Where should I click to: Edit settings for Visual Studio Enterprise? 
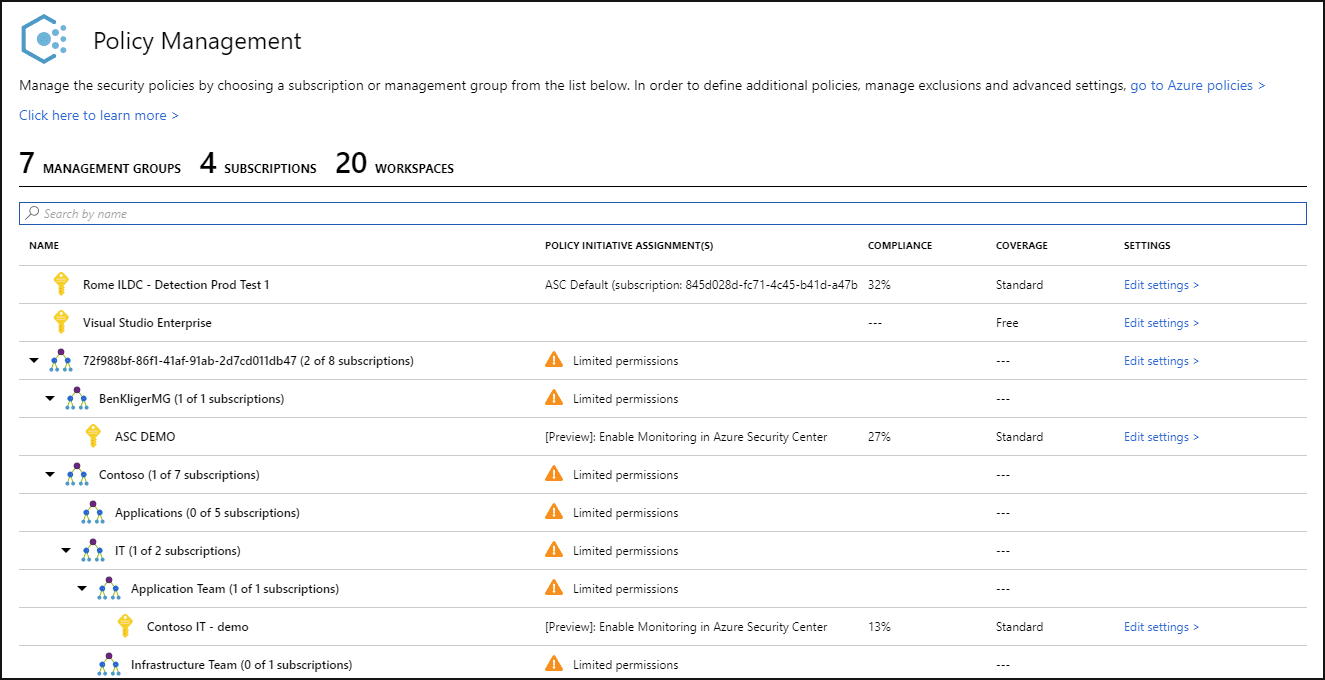tap(1161, 323)
